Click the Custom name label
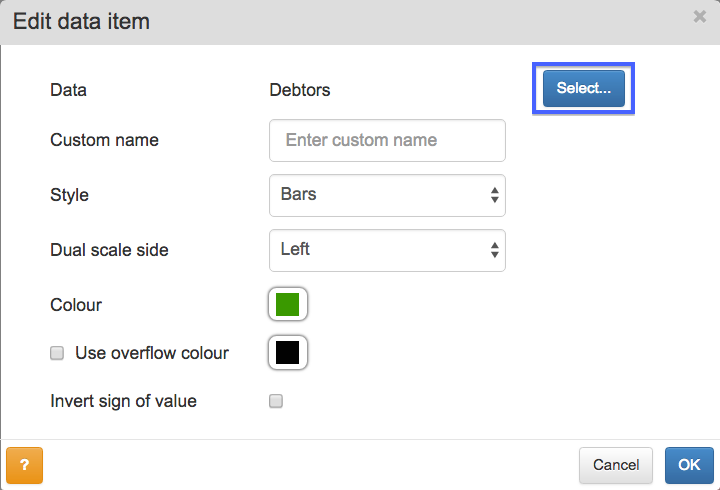 104,140
